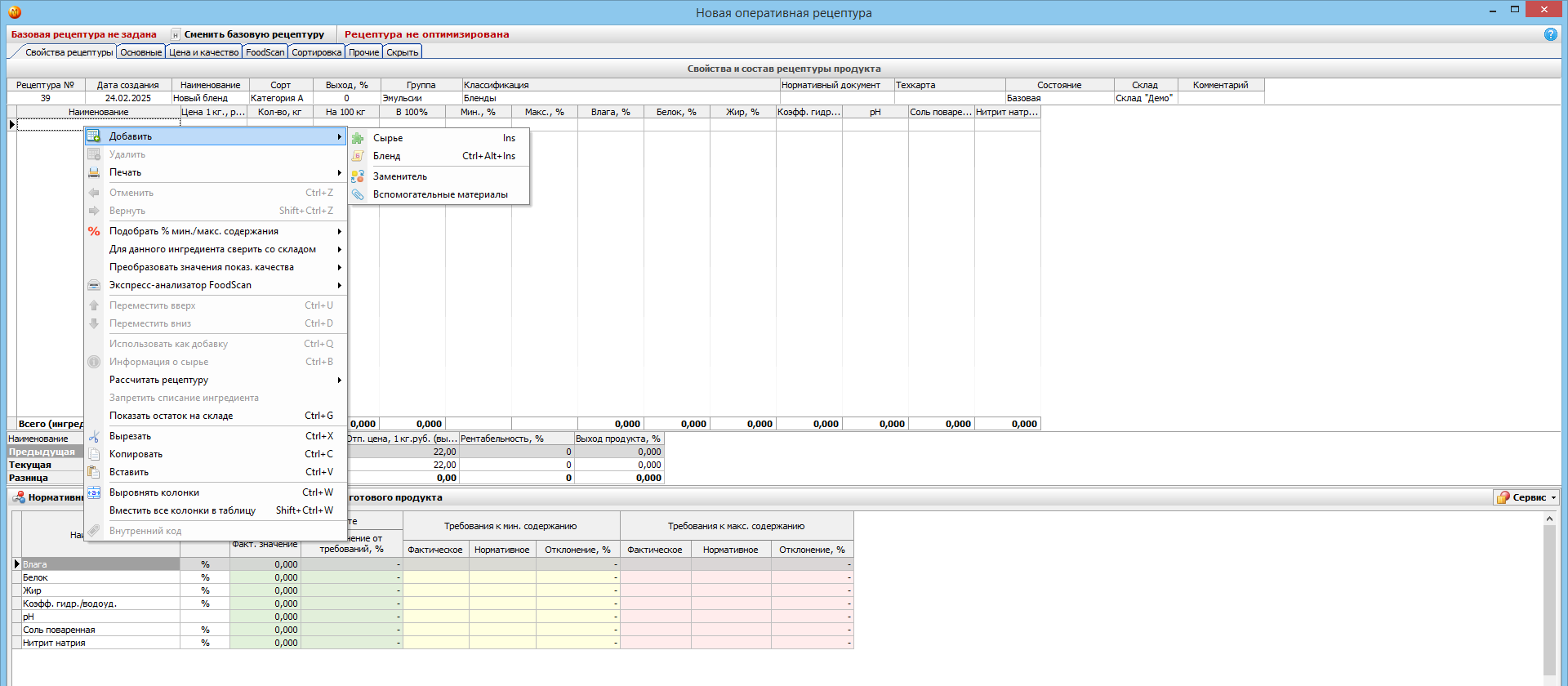Screen dimensions: 1568x686
Task: Switch to the Цена и качество tab
Action: 203,52
